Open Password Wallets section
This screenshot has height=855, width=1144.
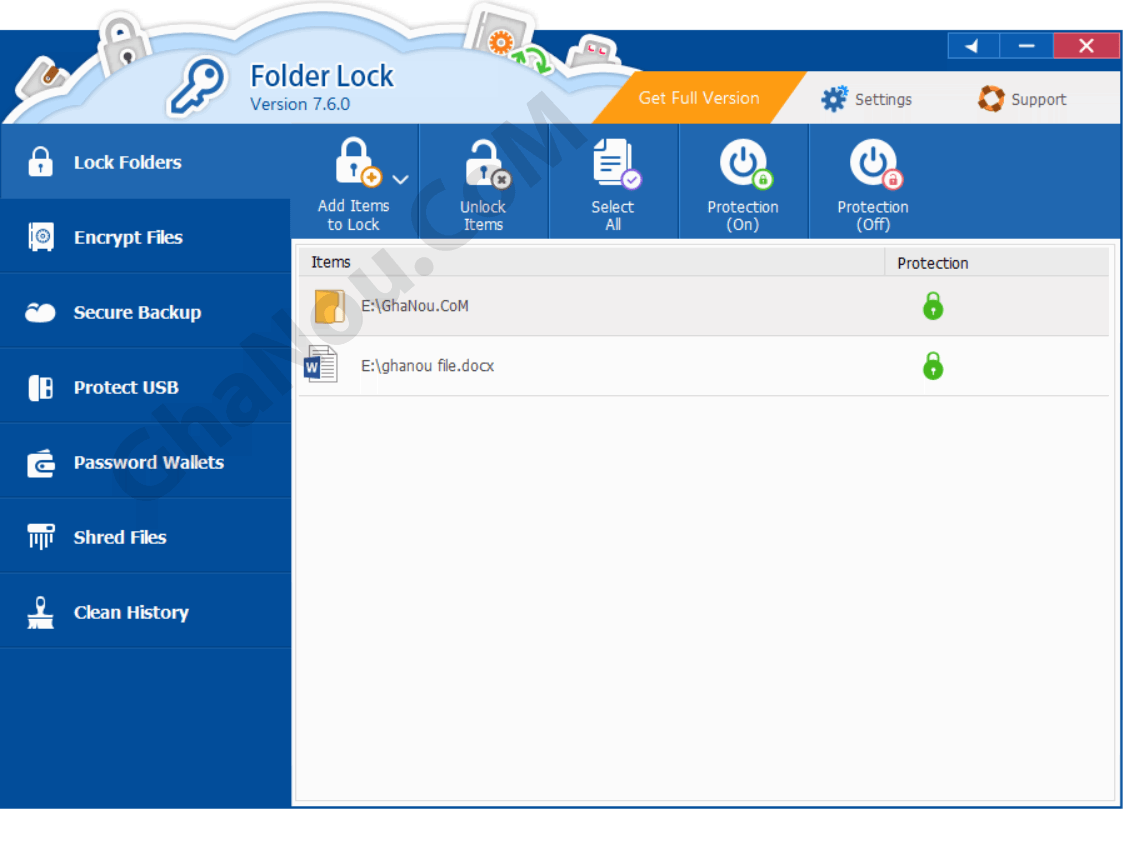pyautogui.click(x=146, y=463)
